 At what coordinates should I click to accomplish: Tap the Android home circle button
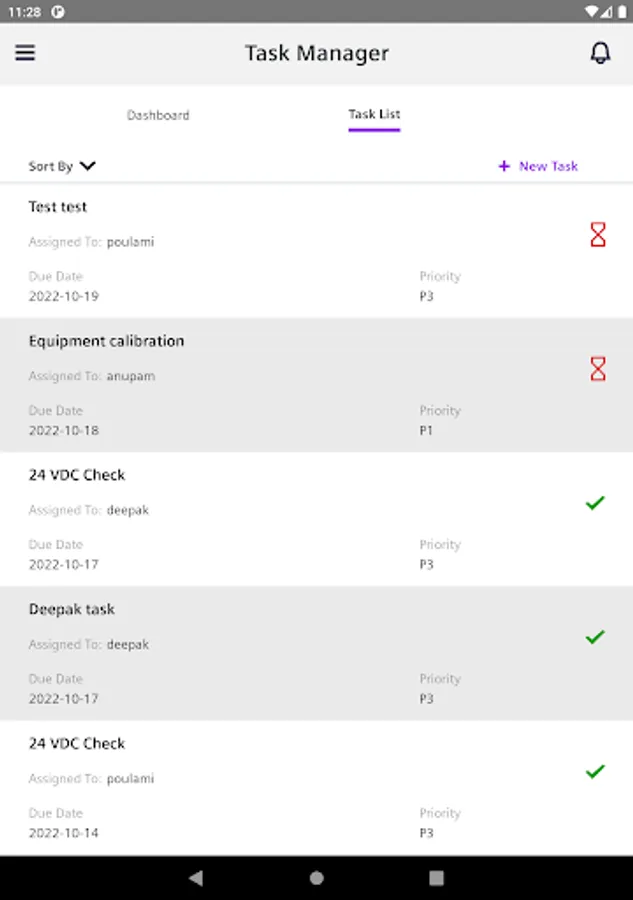pos(316,878)
